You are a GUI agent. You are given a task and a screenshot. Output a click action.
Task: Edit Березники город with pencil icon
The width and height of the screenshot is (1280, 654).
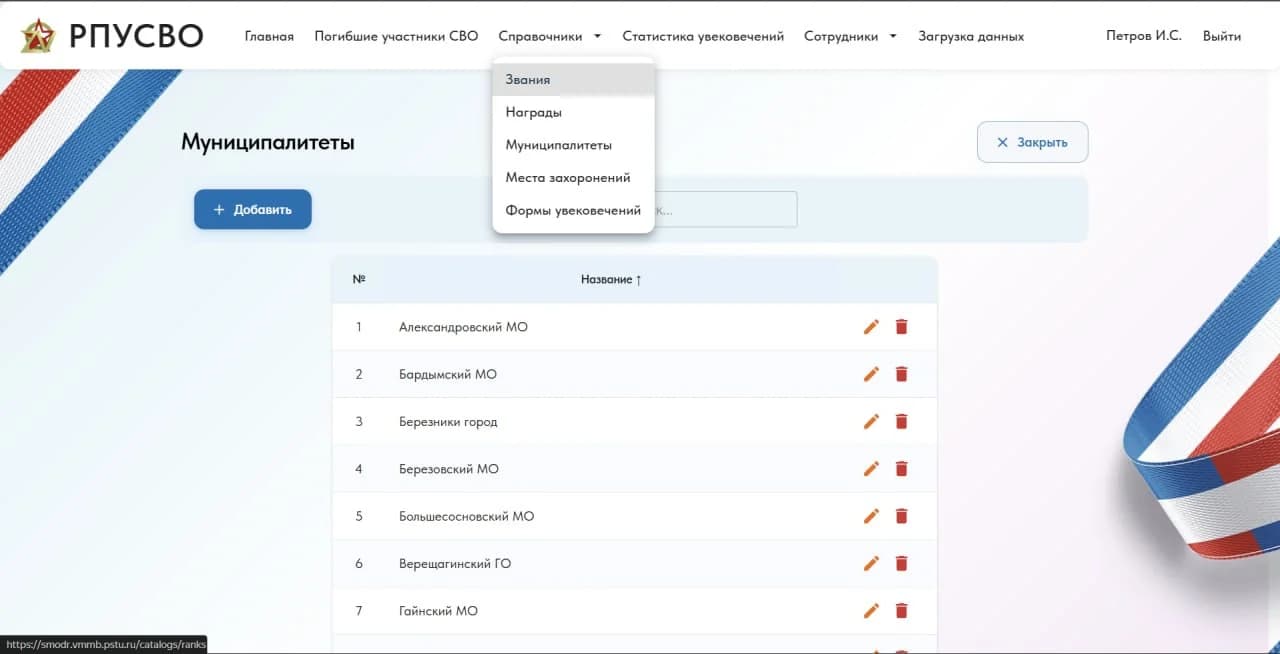871,421
